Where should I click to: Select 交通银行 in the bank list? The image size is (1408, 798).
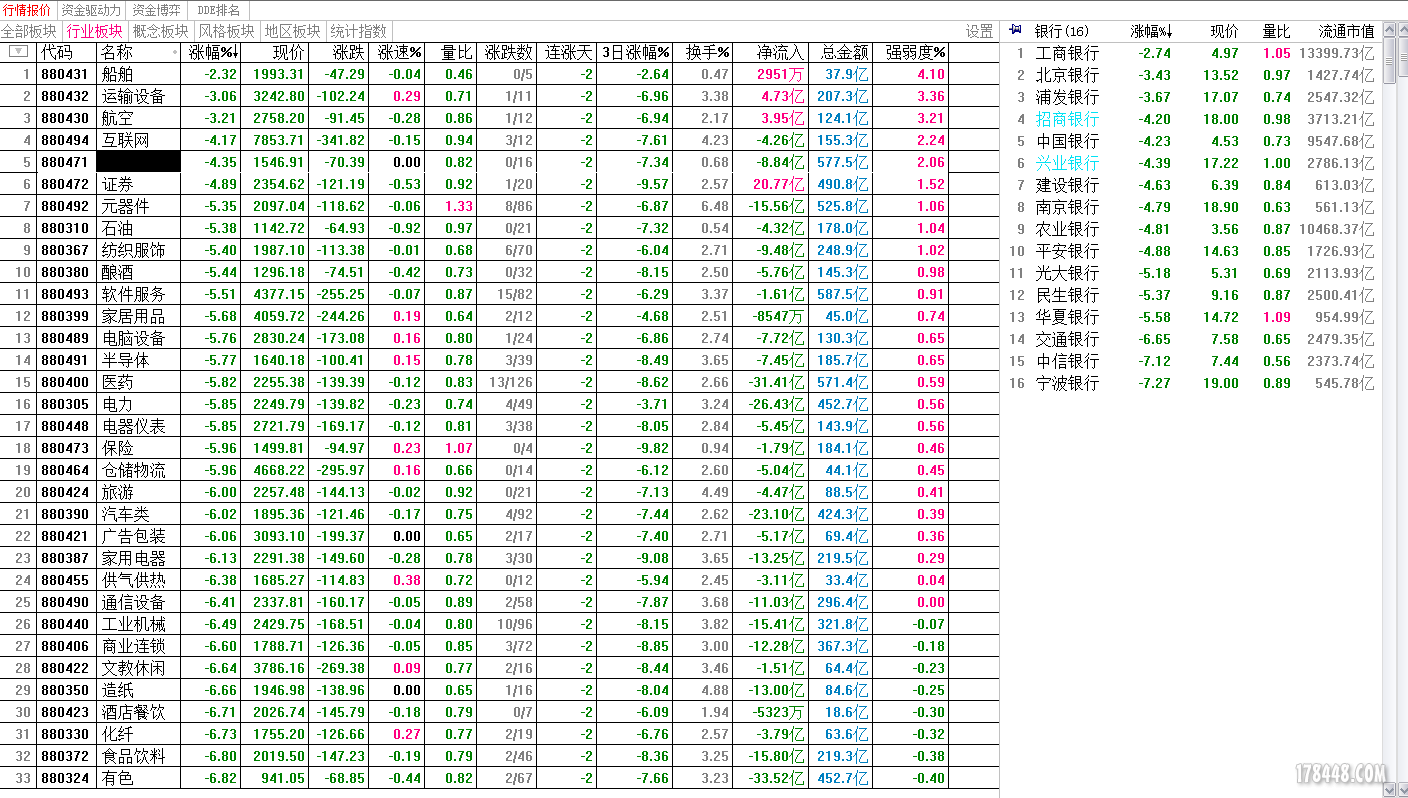1191,339
